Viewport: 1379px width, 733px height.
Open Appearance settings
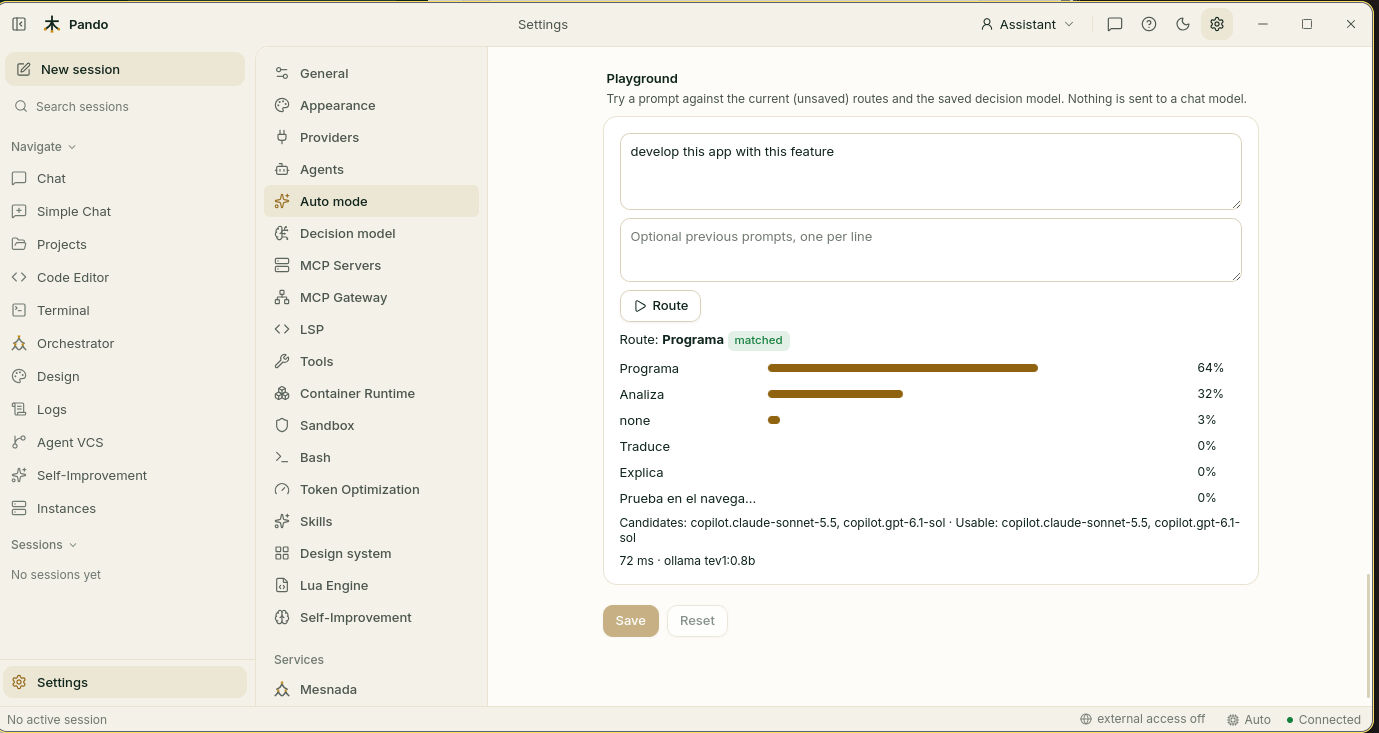(x=371, y=105)
